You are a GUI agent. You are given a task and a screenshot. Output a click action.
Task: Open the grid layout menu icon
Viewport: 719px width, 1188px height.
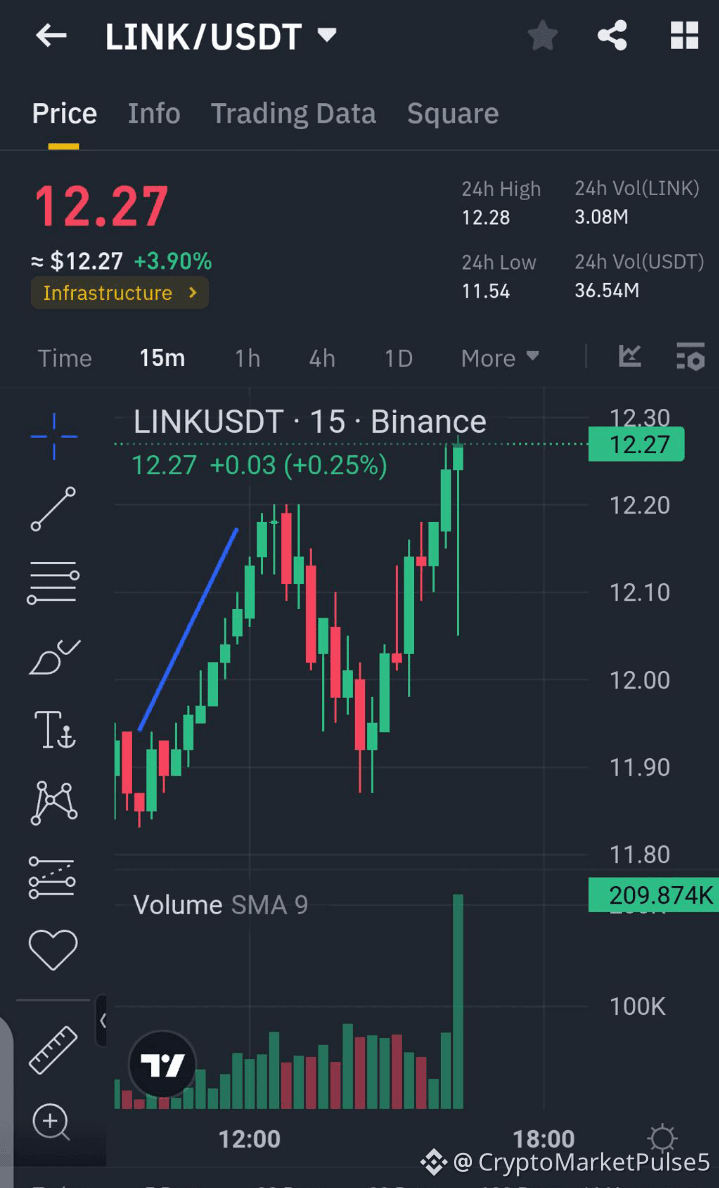(x=684, y=36)
